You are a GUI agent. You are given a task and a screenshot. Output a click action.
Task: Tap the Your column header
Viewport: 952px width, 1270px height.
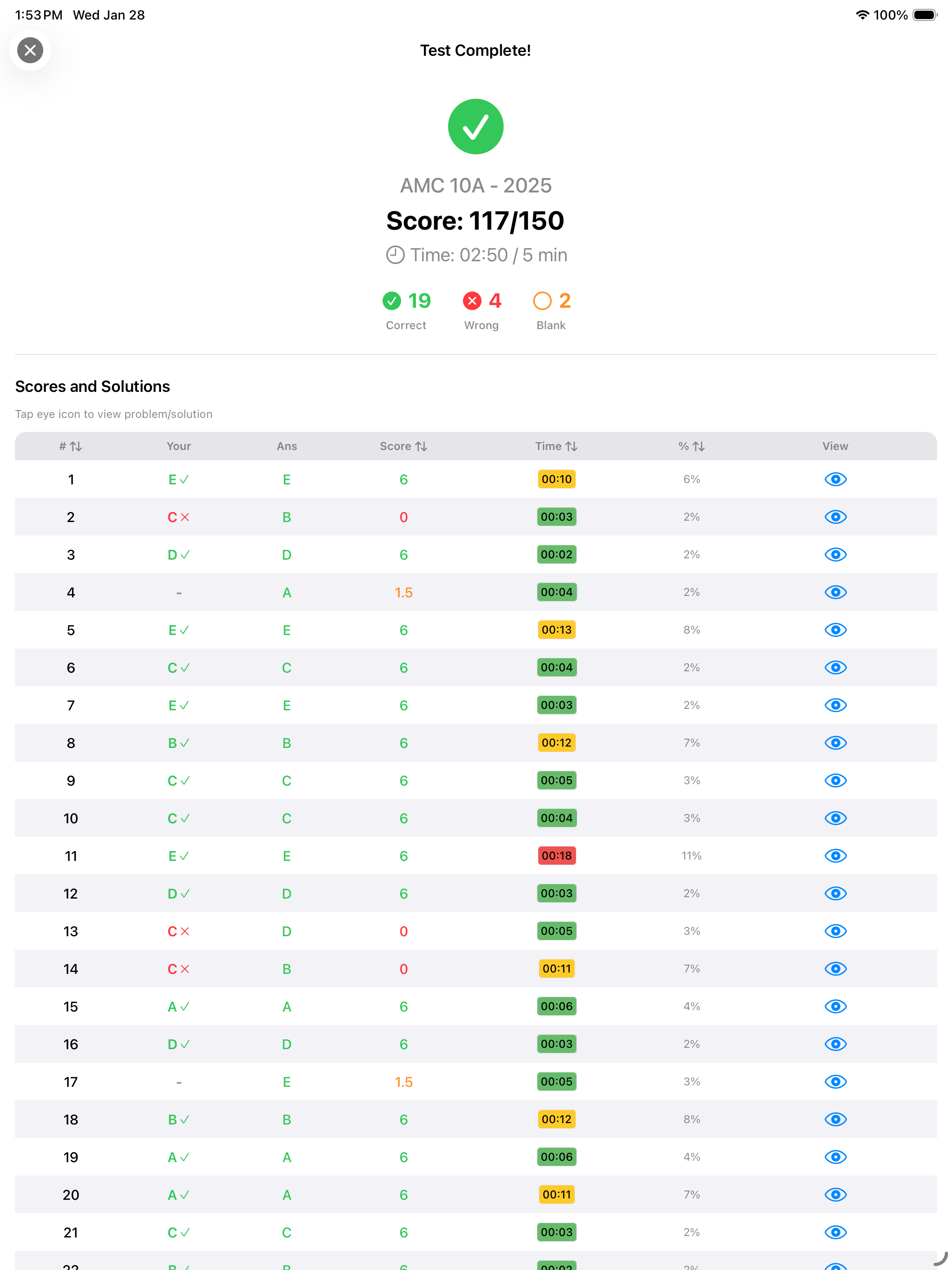tap(178, 447)
